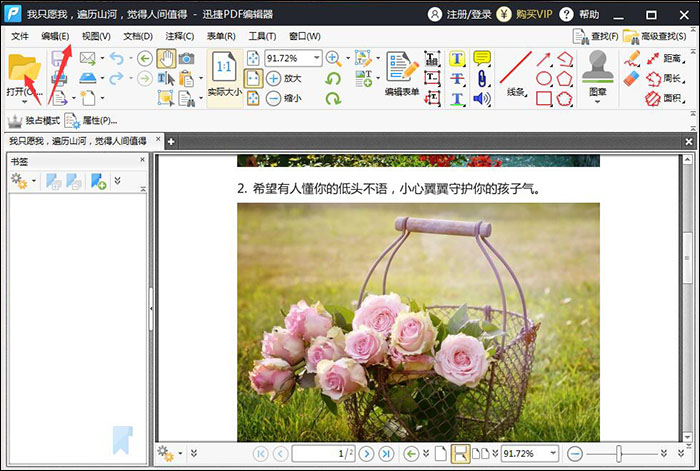Open the View (视图) menu
The height and width of the screenshot is (471, 700).
pyautogui.click(x=96, y=36)
